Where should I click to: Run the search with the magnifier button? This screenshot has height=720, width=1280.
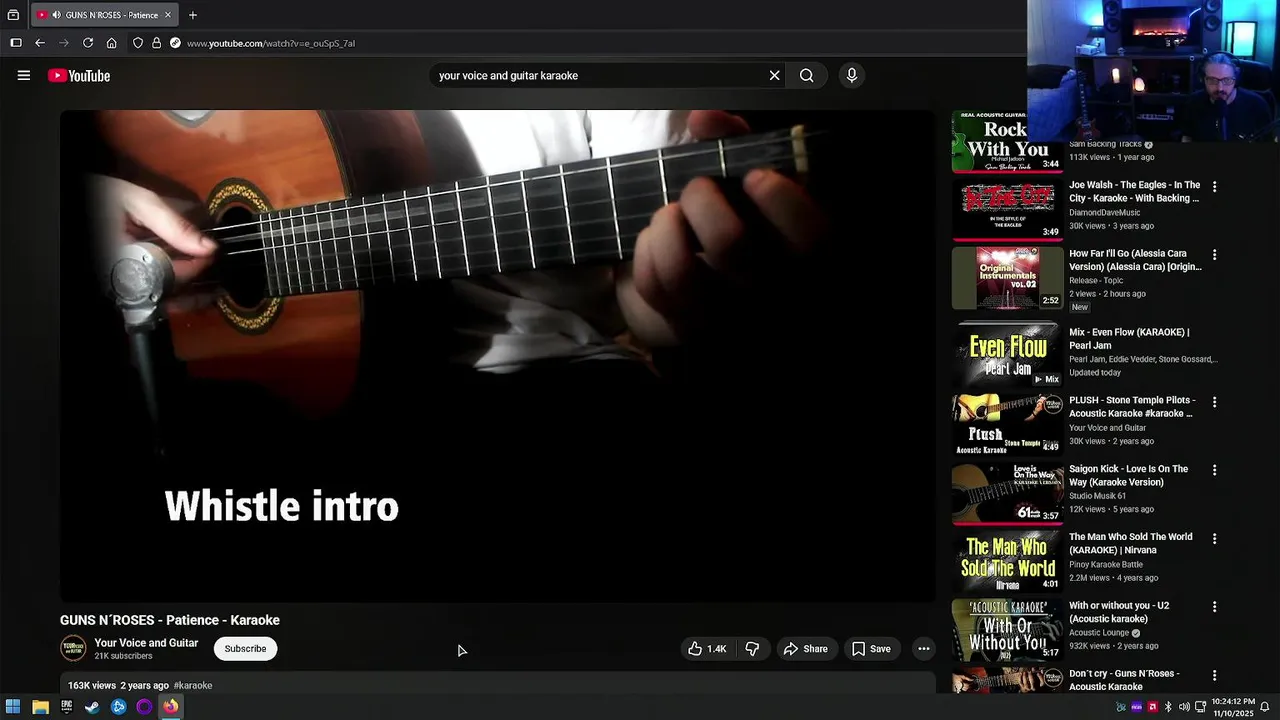click(x=806, y=75)
